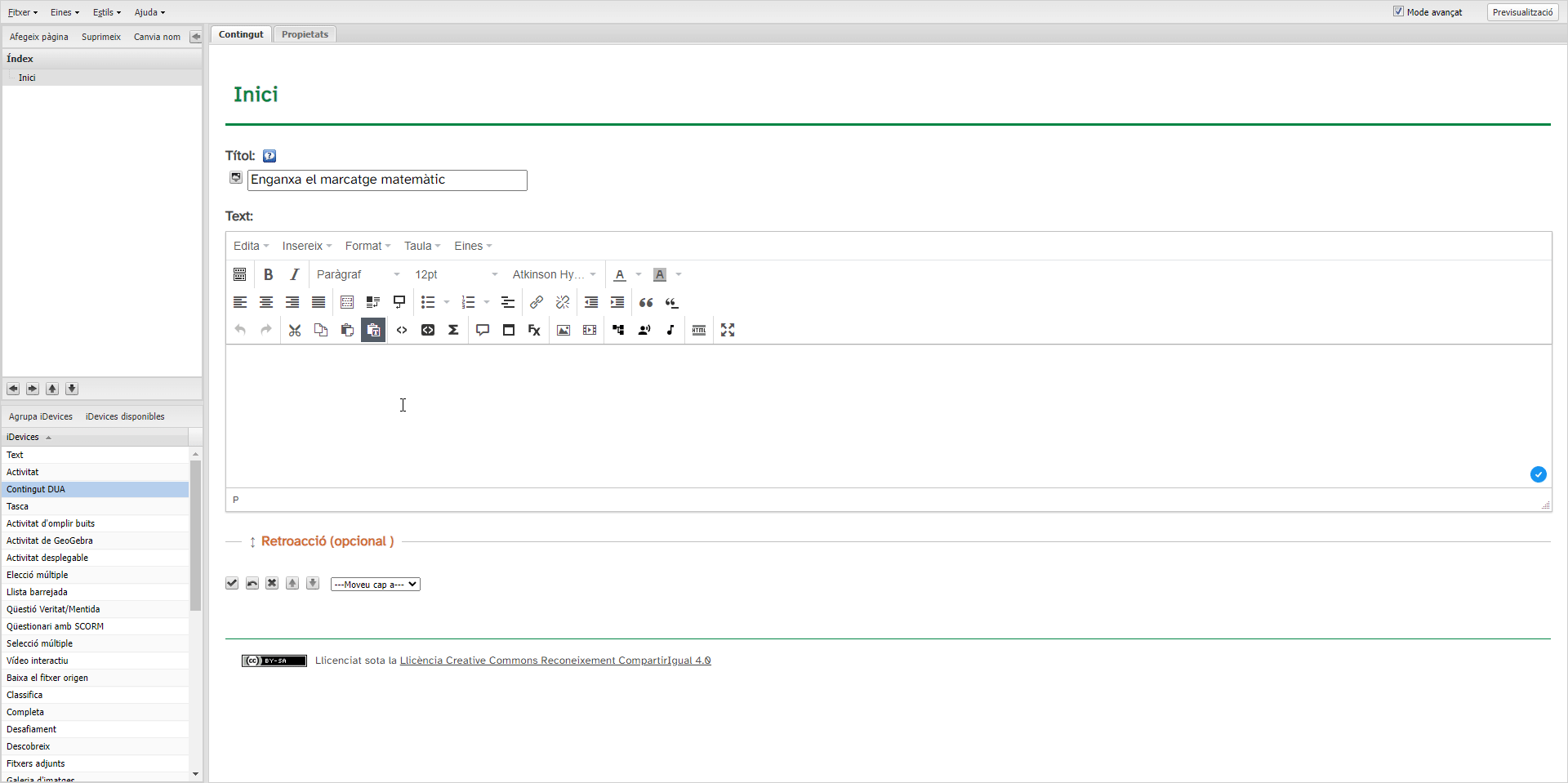The width and height of the screenshot is (1568, 783).
Task: Click the Previsualització button
Action: click(x=1522, y=12)
